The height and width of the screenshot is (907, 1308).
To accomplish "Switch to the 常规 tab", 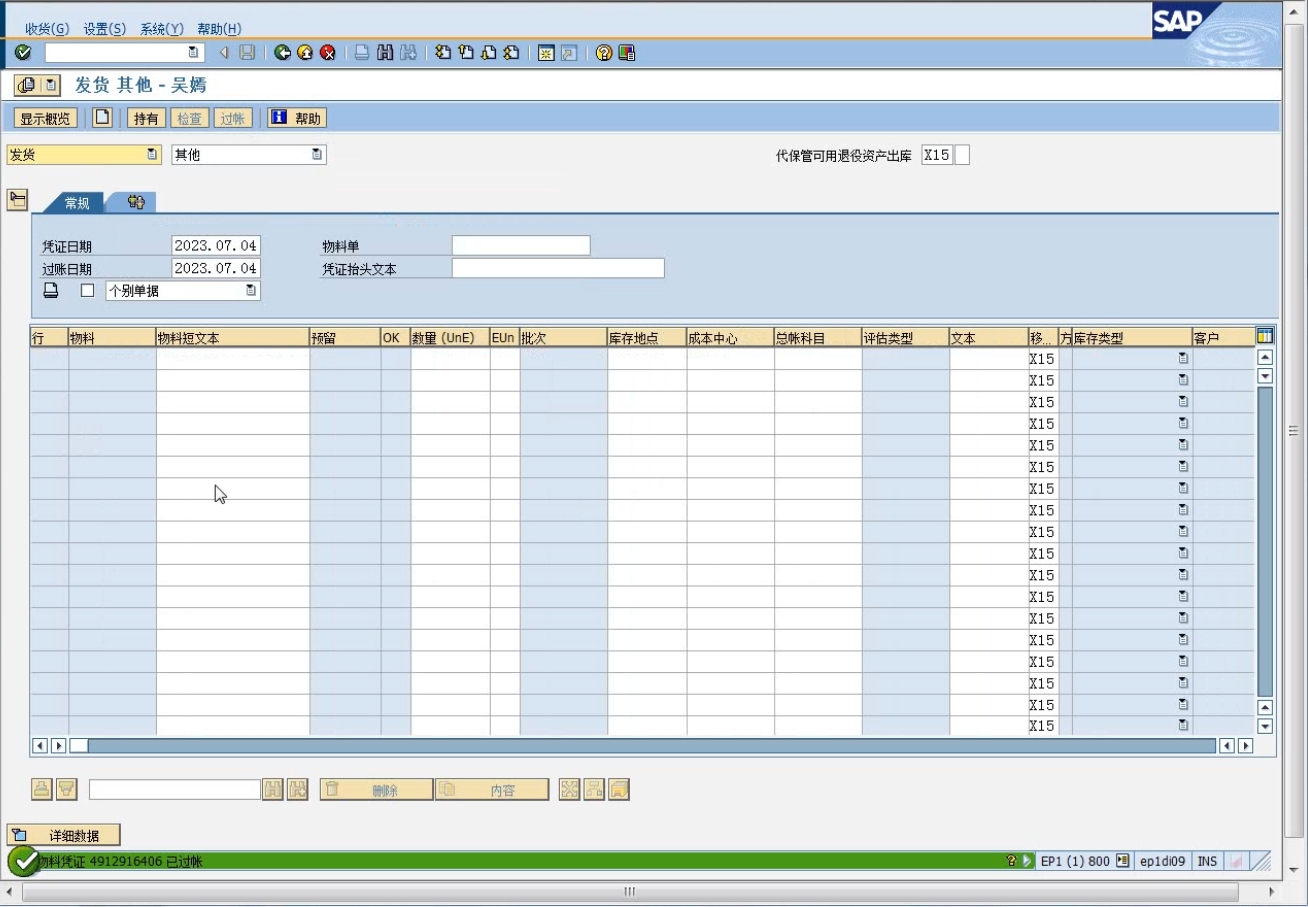I will click(77, 203).
